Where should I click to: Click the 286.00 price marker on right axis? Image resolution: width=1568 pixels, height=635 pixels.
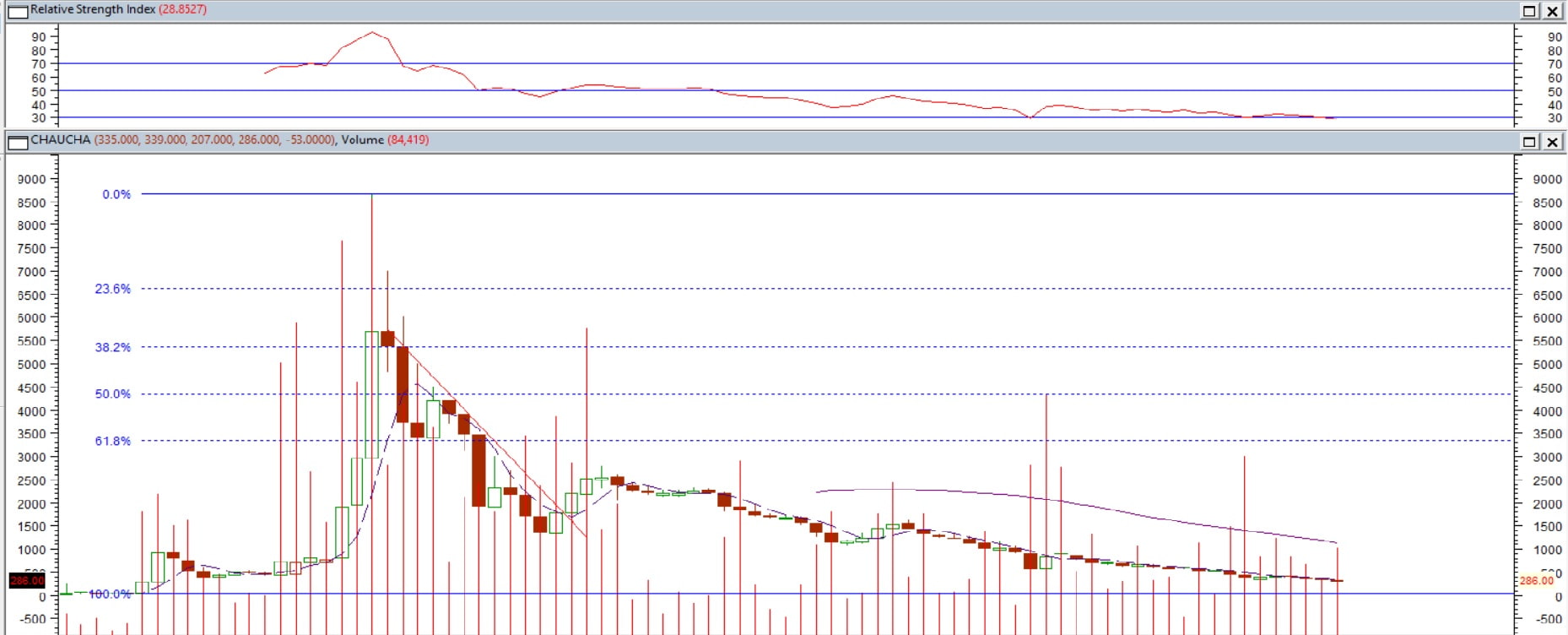1536,580
